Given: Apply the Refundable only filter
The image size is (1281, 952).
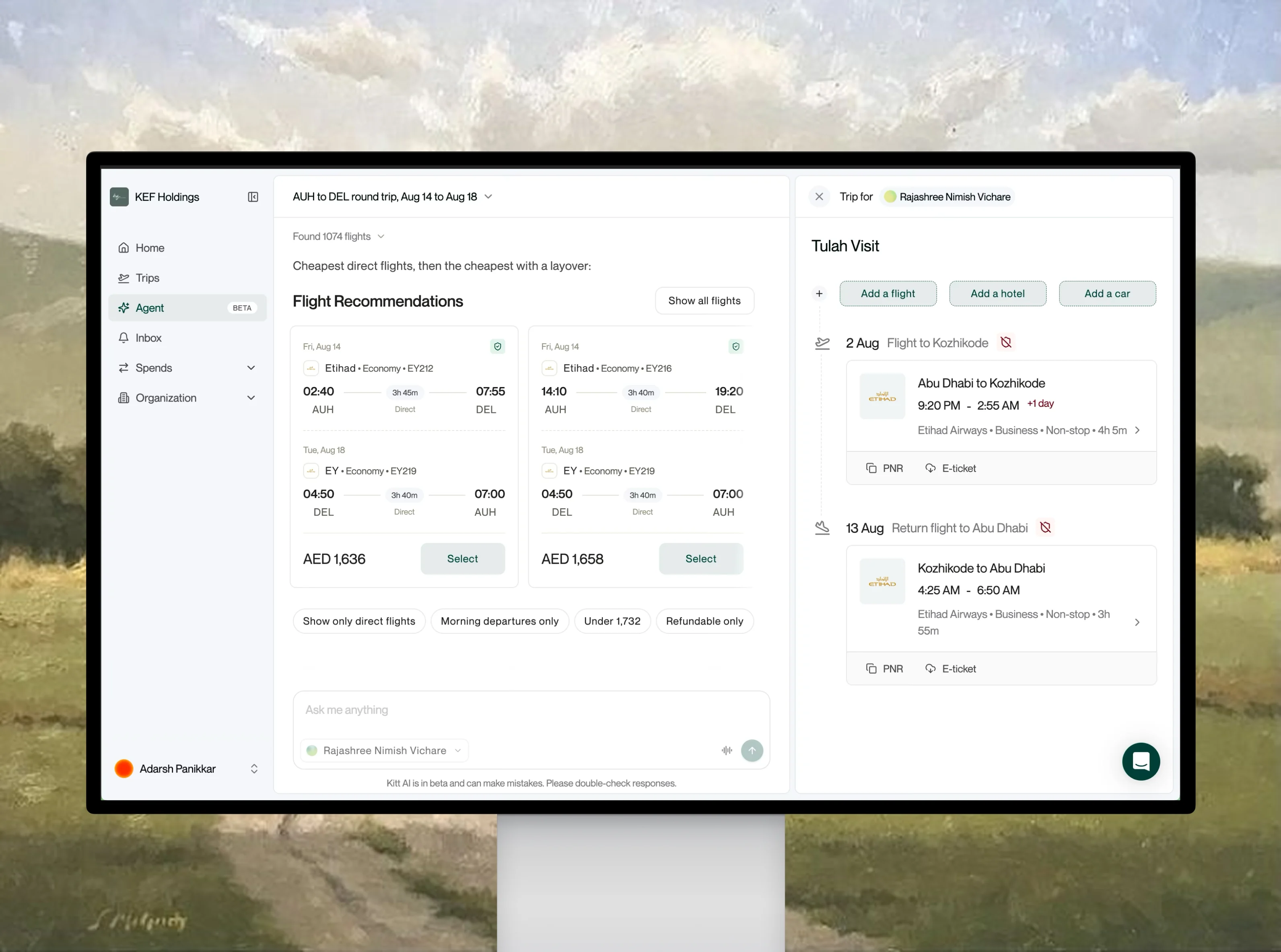Looking at the screenshot, I should pos(704,621).
